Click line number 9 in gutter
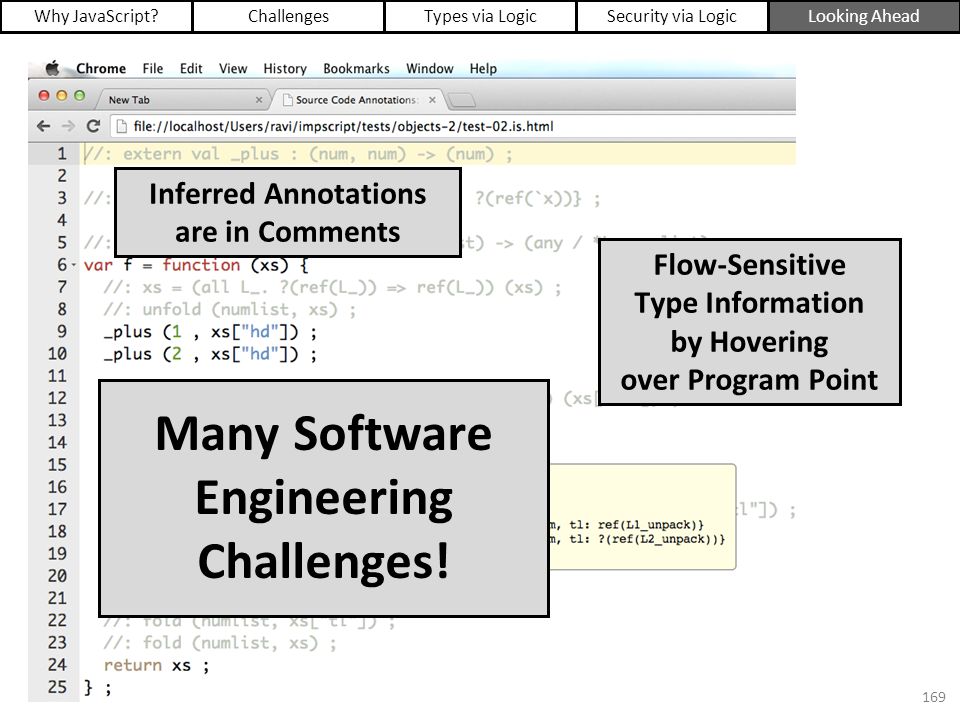 (62, 332)
